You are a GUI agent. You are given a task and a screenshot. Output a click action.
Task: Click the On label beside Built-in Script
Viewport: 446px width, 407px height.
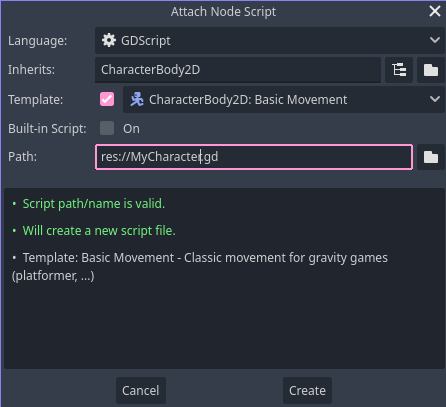tap(131, 129)
